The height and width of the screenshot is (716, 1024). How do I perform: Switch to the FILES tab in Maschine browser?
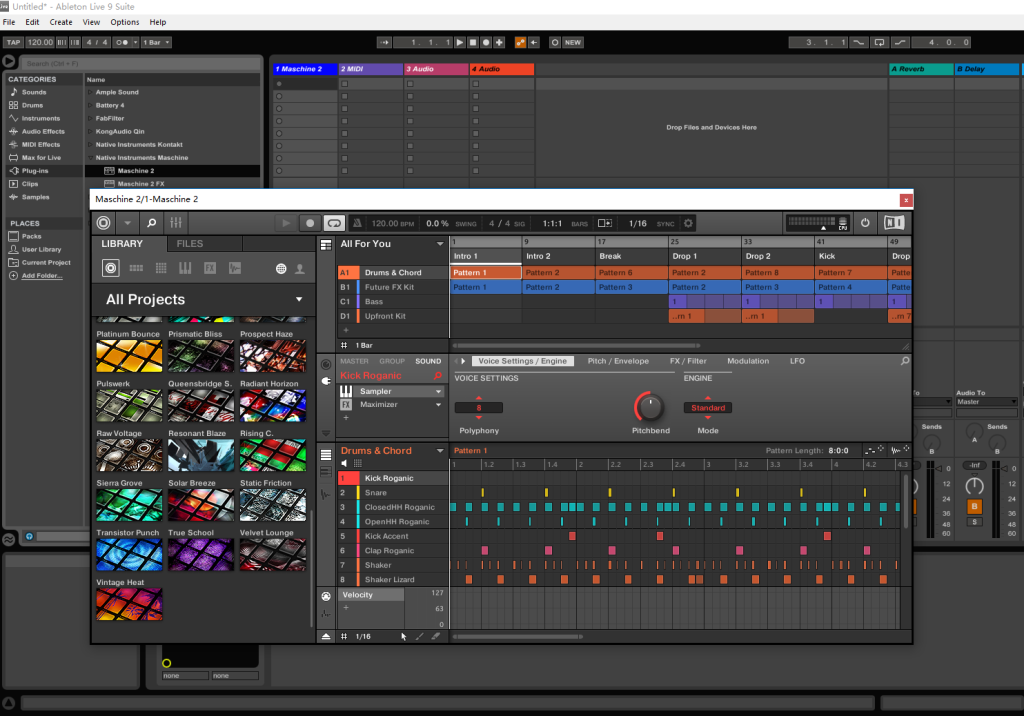(x=189, y=244)
